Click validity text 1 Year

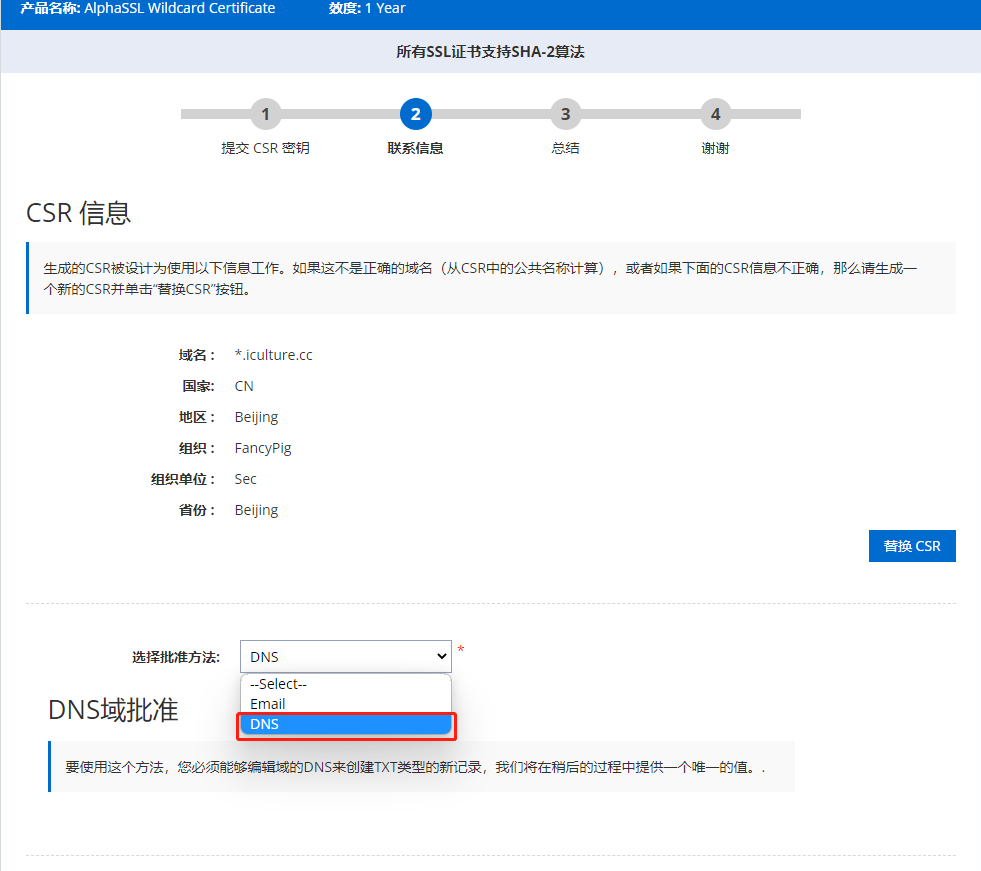click(385, 8)
